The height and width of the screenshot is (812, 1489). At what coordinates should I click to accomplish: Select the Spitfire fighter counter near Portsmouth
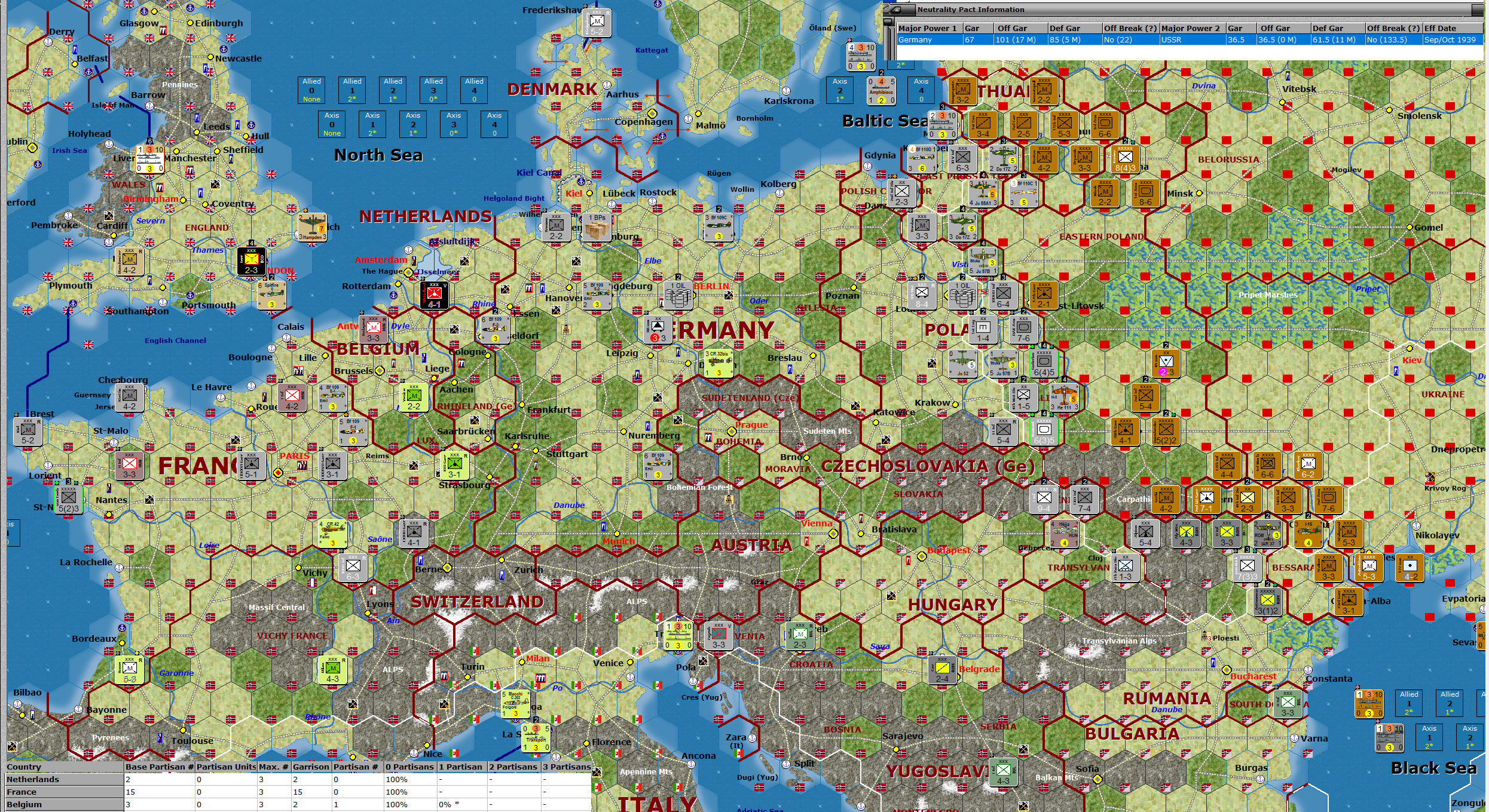click(272, 295)
